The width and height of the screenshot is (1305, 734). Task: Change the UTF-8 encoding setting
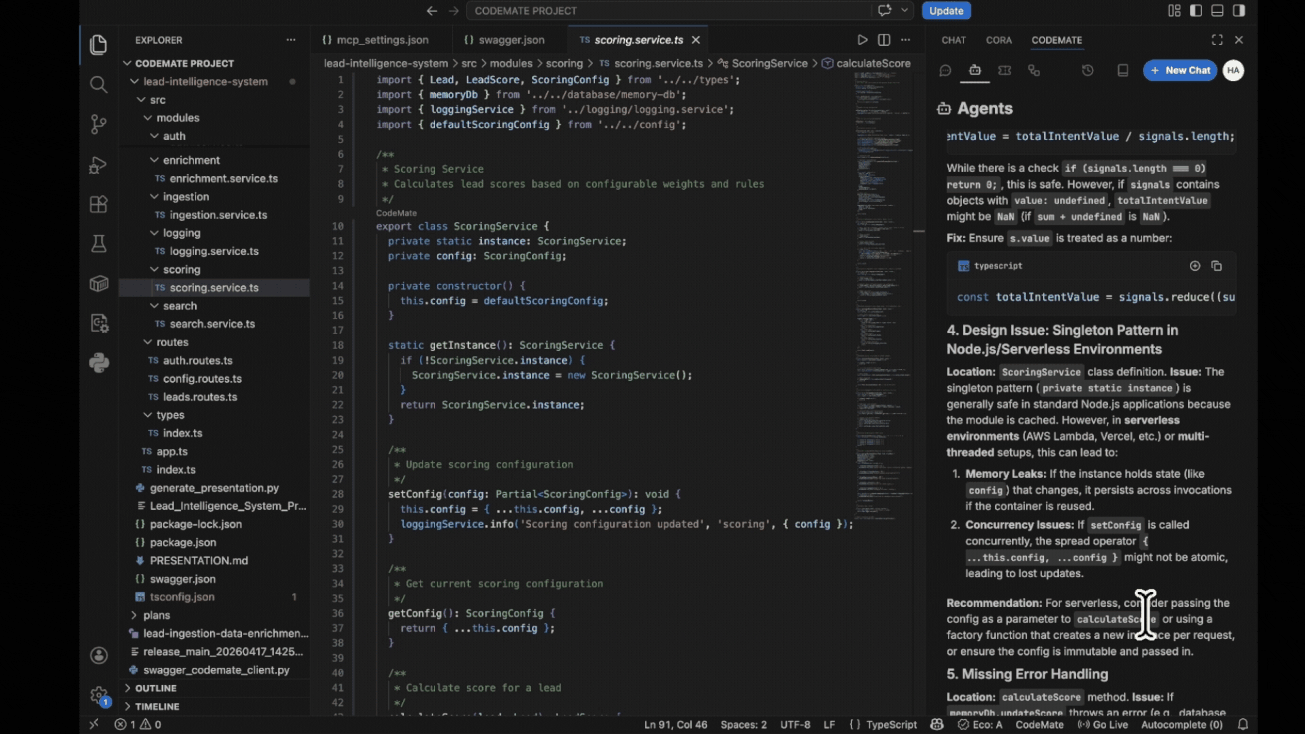tap(795, 724)
